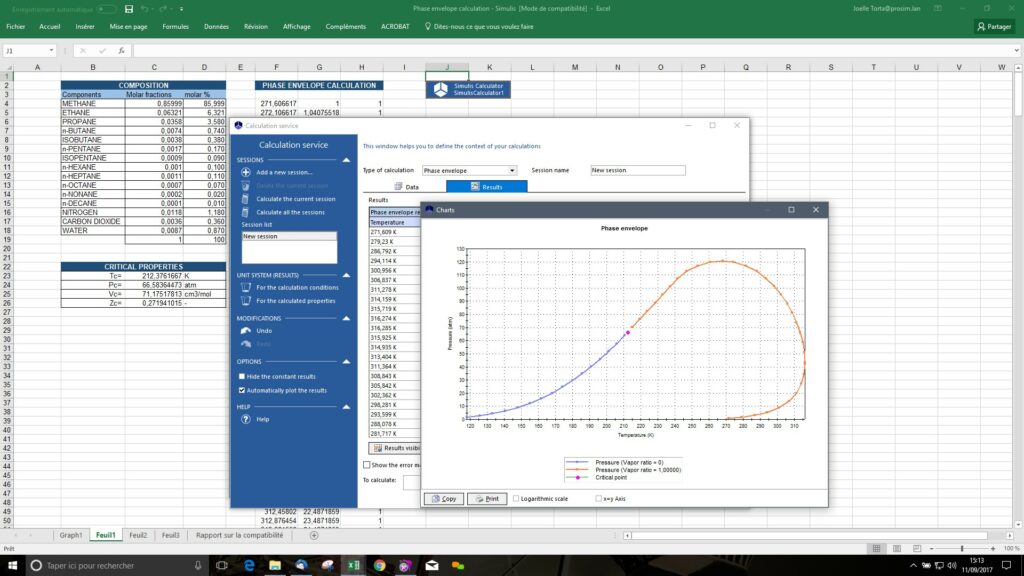The image size is (1024, 576).
Task: Click the Help question mark icon
Action: 246,419
